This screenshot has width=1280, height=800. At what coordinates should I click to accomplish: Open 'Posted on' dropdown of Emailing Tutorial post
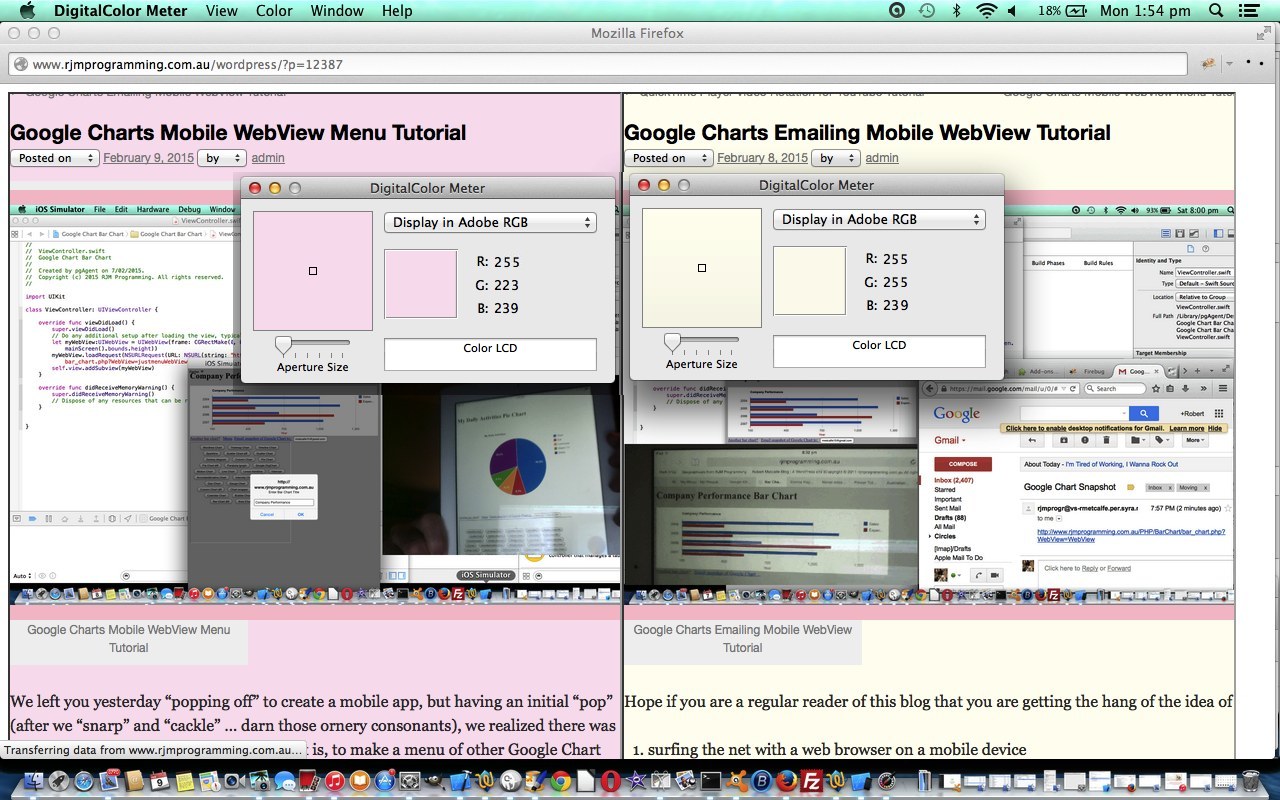pyautogui.click(x=669, y=158)
